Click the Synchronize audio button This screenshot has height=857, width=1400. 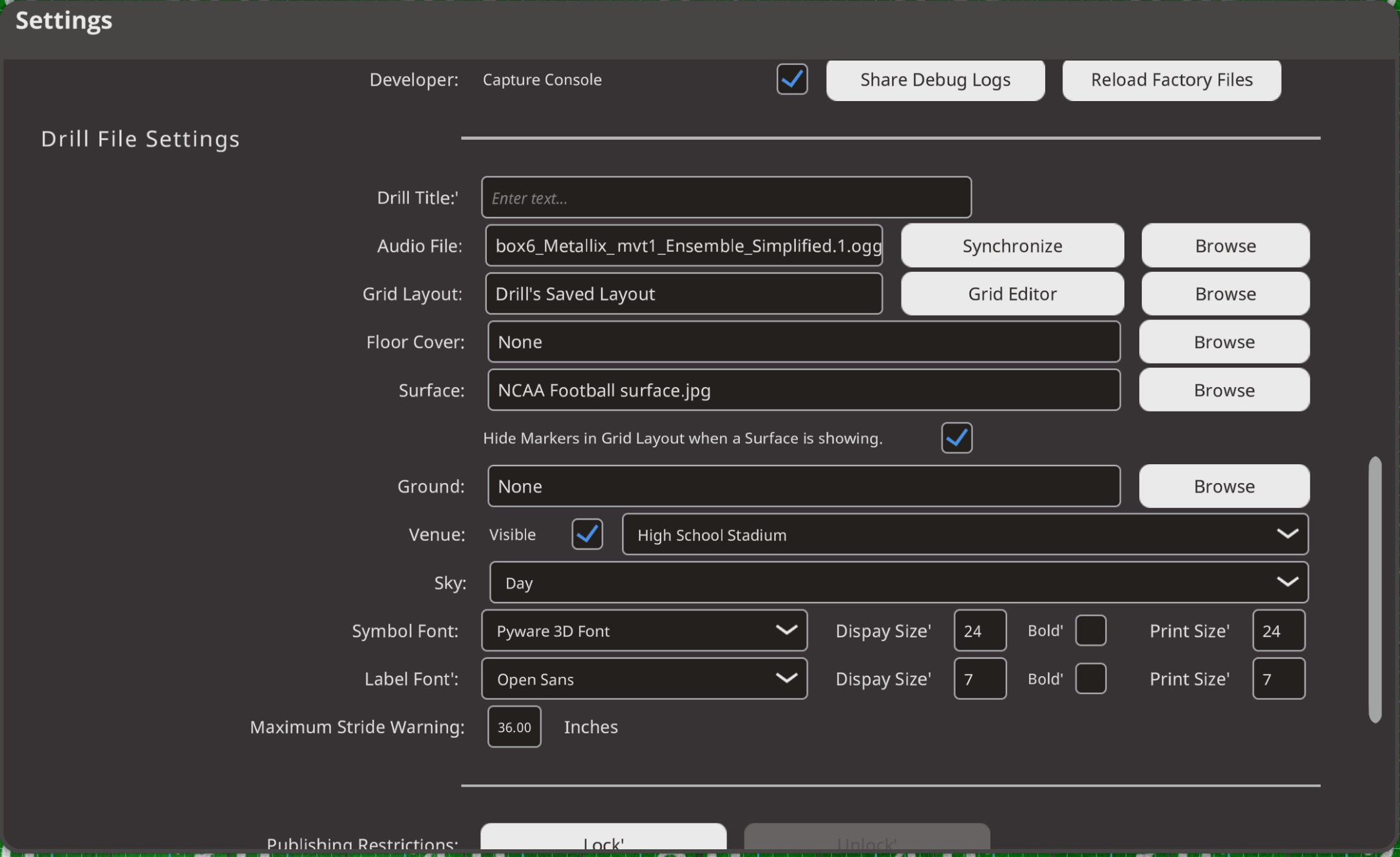[1012, 245]
